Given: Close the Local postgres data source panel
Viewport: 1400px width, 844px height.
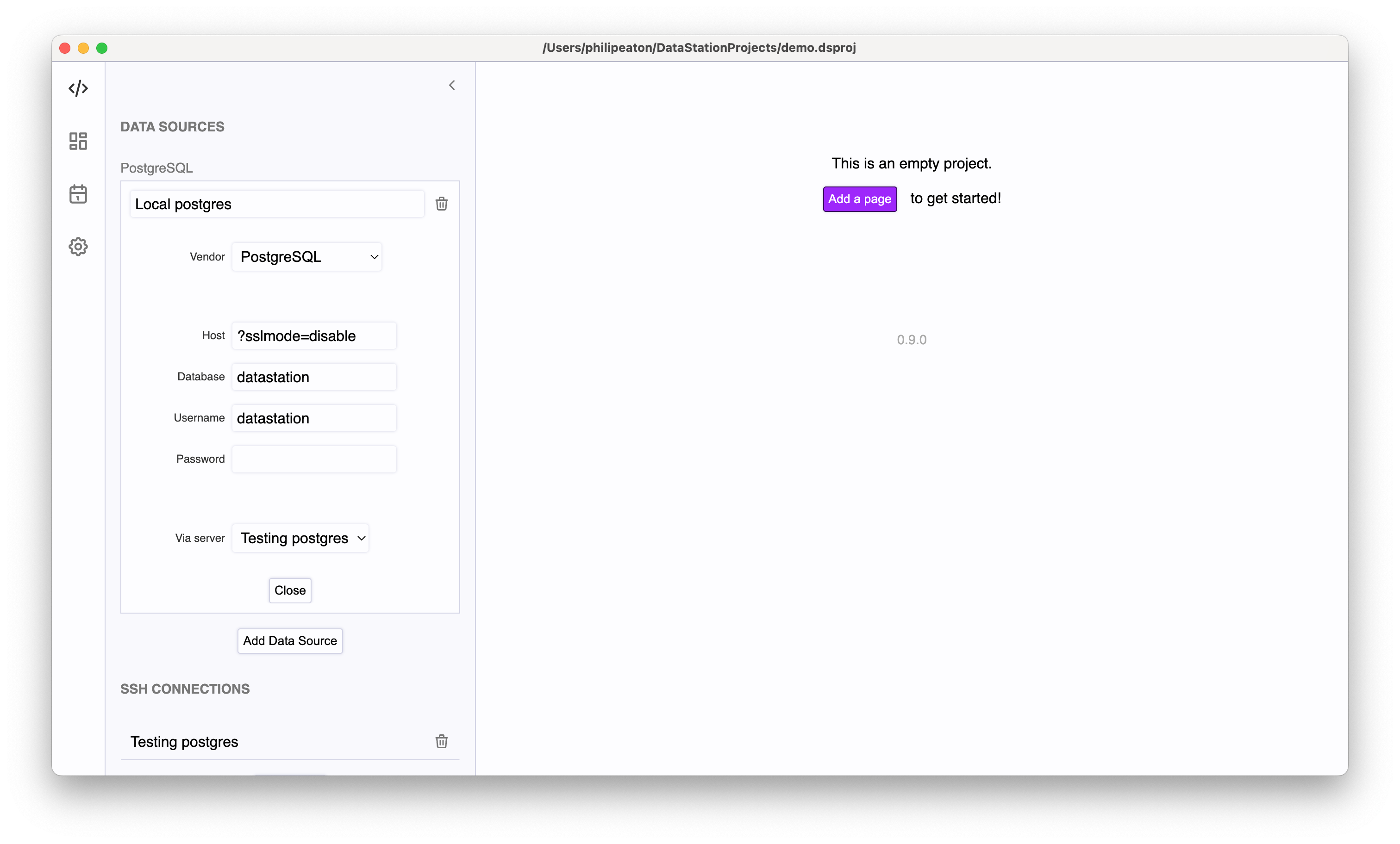Looking at the screenshot, I should pos(290,590).
